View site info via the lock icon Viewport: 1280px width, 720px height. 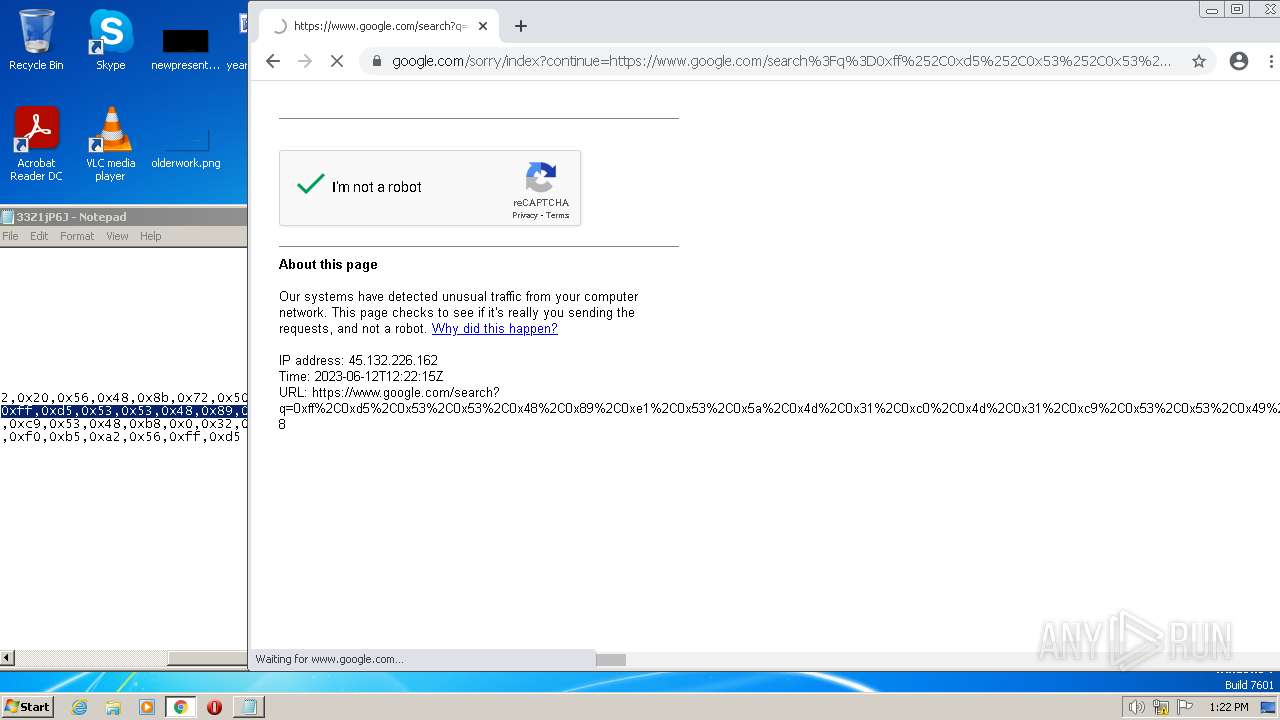coord(376,61)
